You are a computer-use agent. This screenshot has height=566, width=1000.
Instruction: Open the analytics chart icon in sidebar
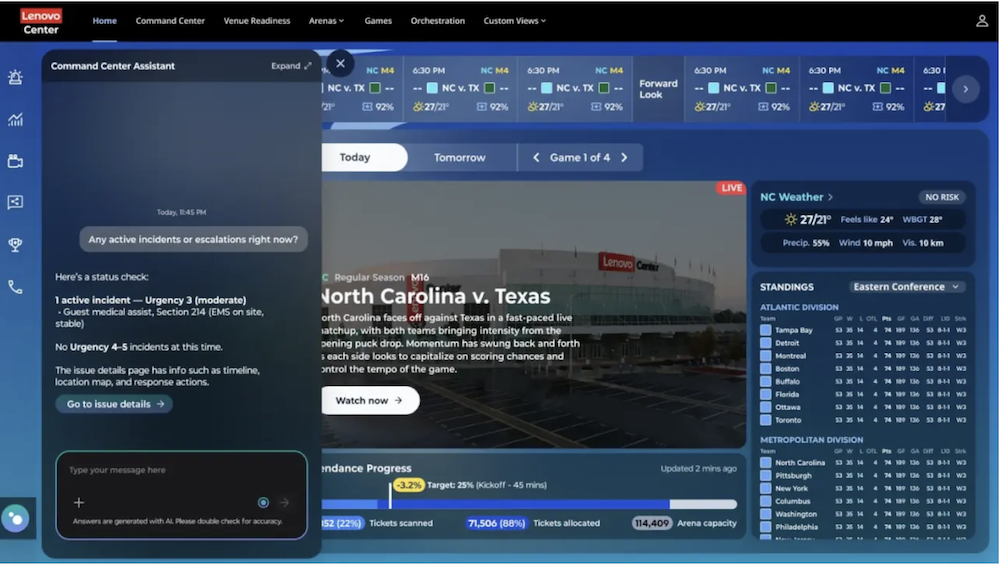pos(15,119)
